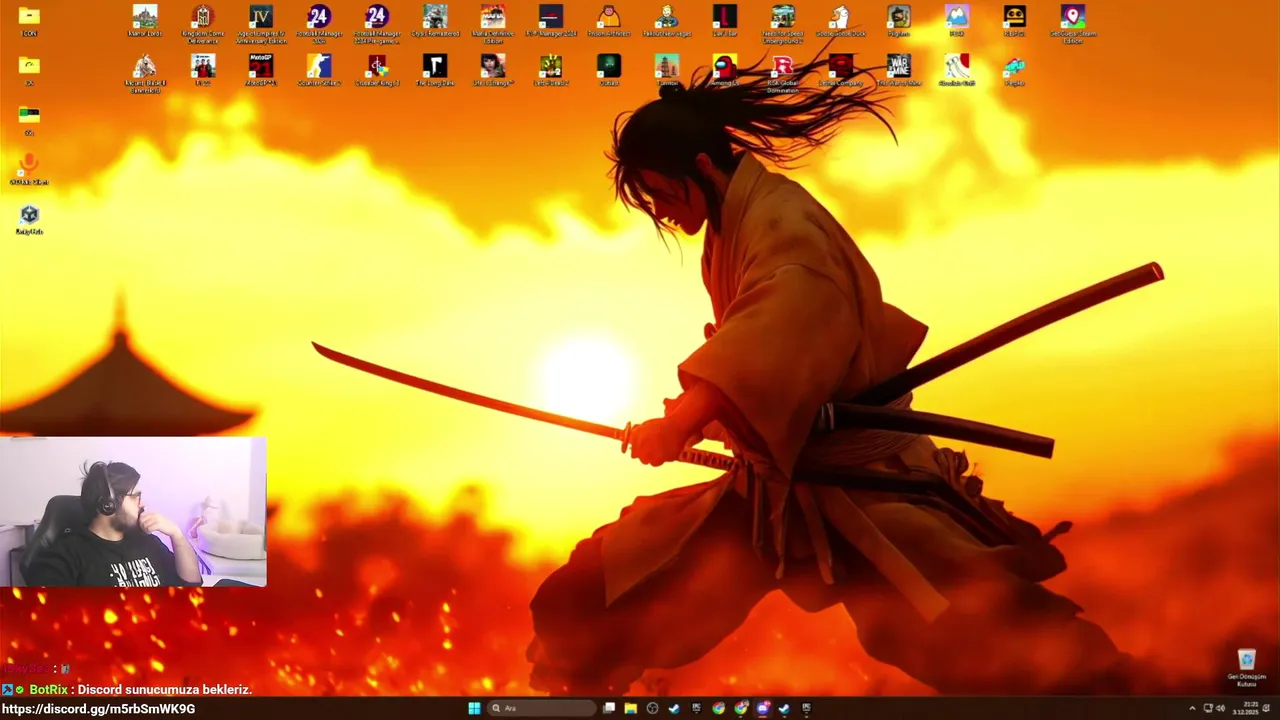Click the Goose Goose Duck shortcut
Viewport: 1280px width, 720px height.
coord(841,22)
